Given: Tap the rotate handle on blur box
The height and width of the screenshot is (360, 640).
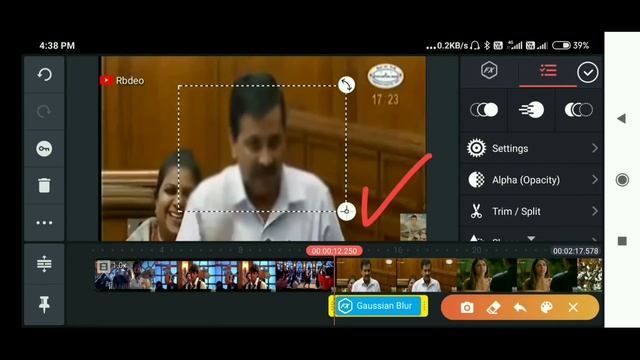Looking at the screenshot, I should (347, 84).
